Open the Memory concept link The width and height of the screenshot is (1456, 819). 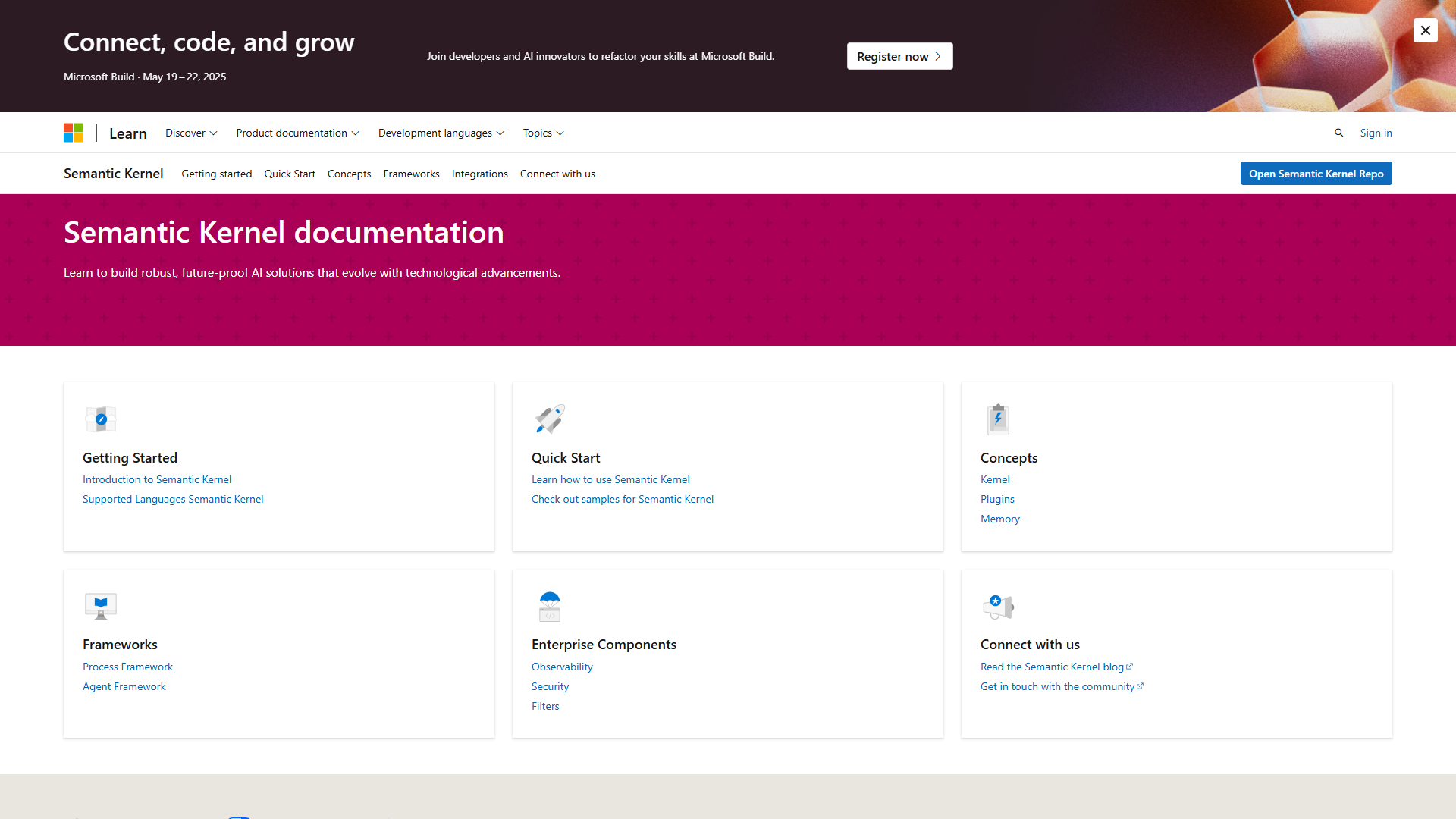point(999,519)
